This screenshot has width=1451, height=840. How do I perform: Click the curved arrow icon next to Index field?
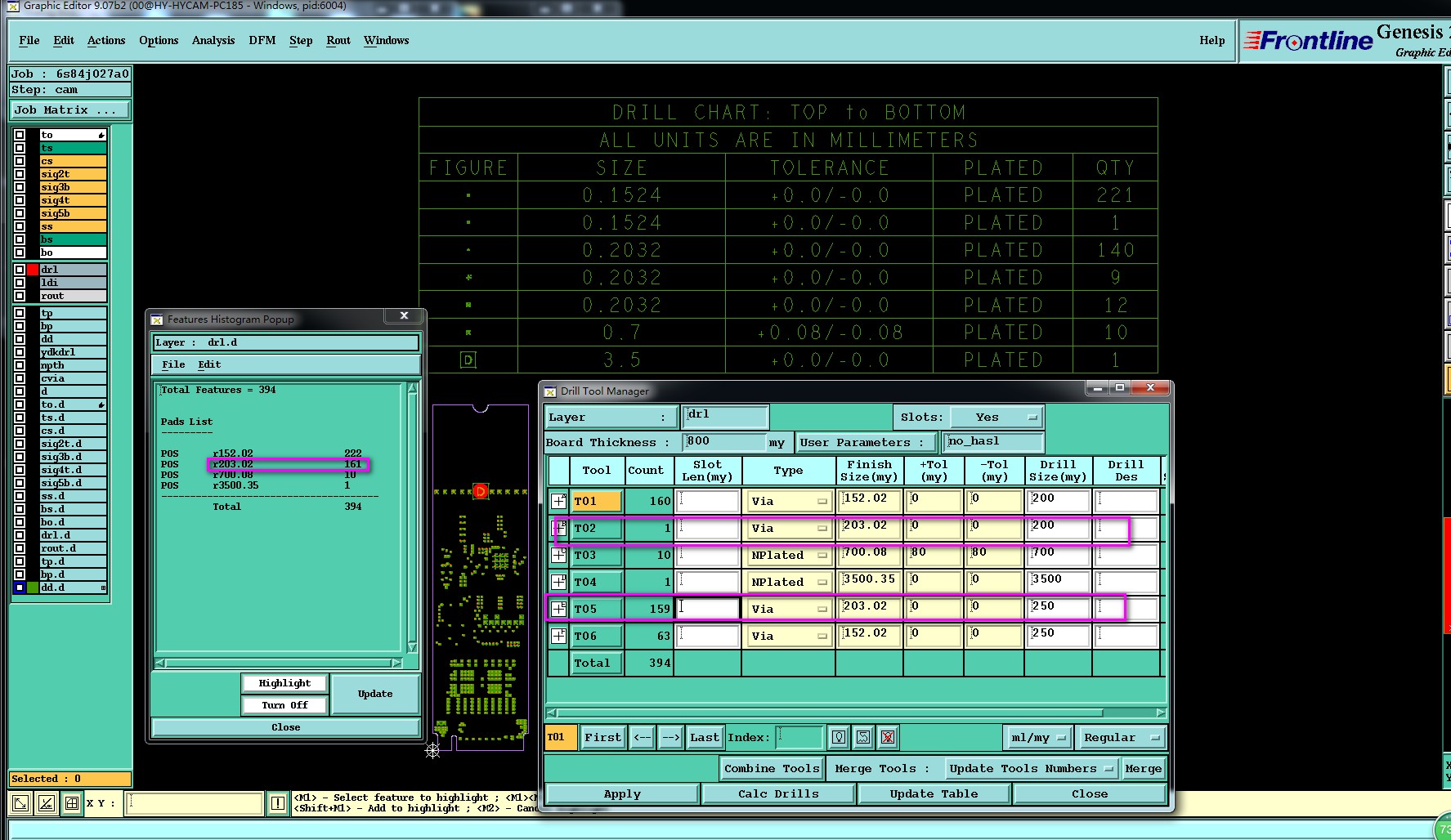863,737
